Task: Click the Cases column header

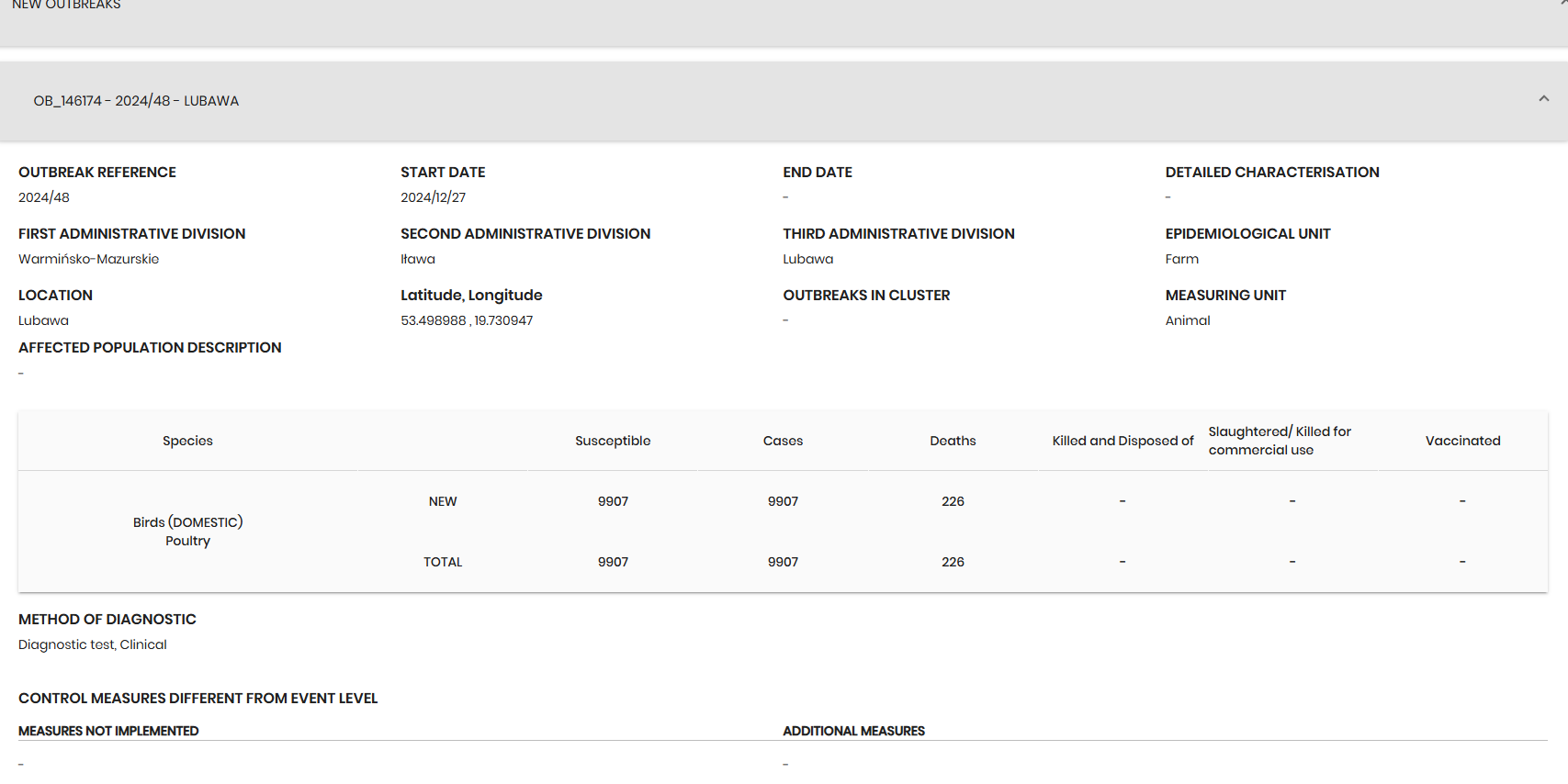Action: pos(783,441)
